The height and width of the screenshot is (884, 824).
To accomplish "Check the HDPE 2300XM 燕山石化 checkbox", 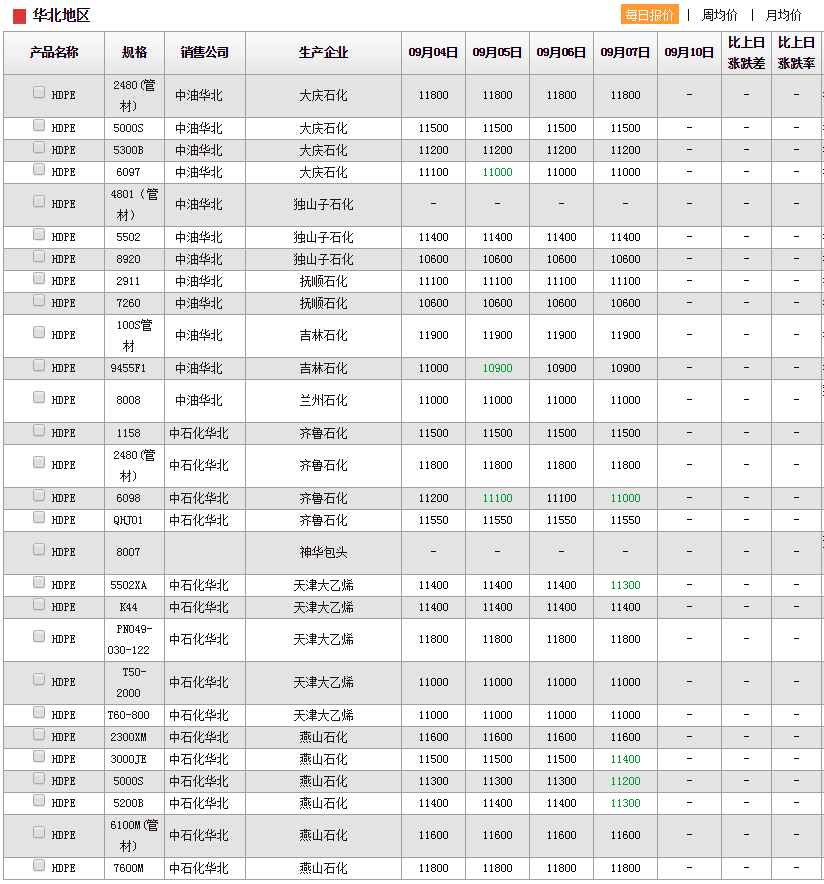I will pyautogui.click(x=39, y=733).
